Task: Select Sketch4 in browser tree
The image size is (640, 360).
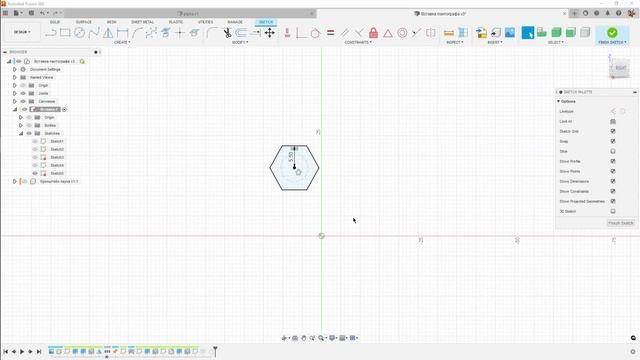Action: pos(57,165)
